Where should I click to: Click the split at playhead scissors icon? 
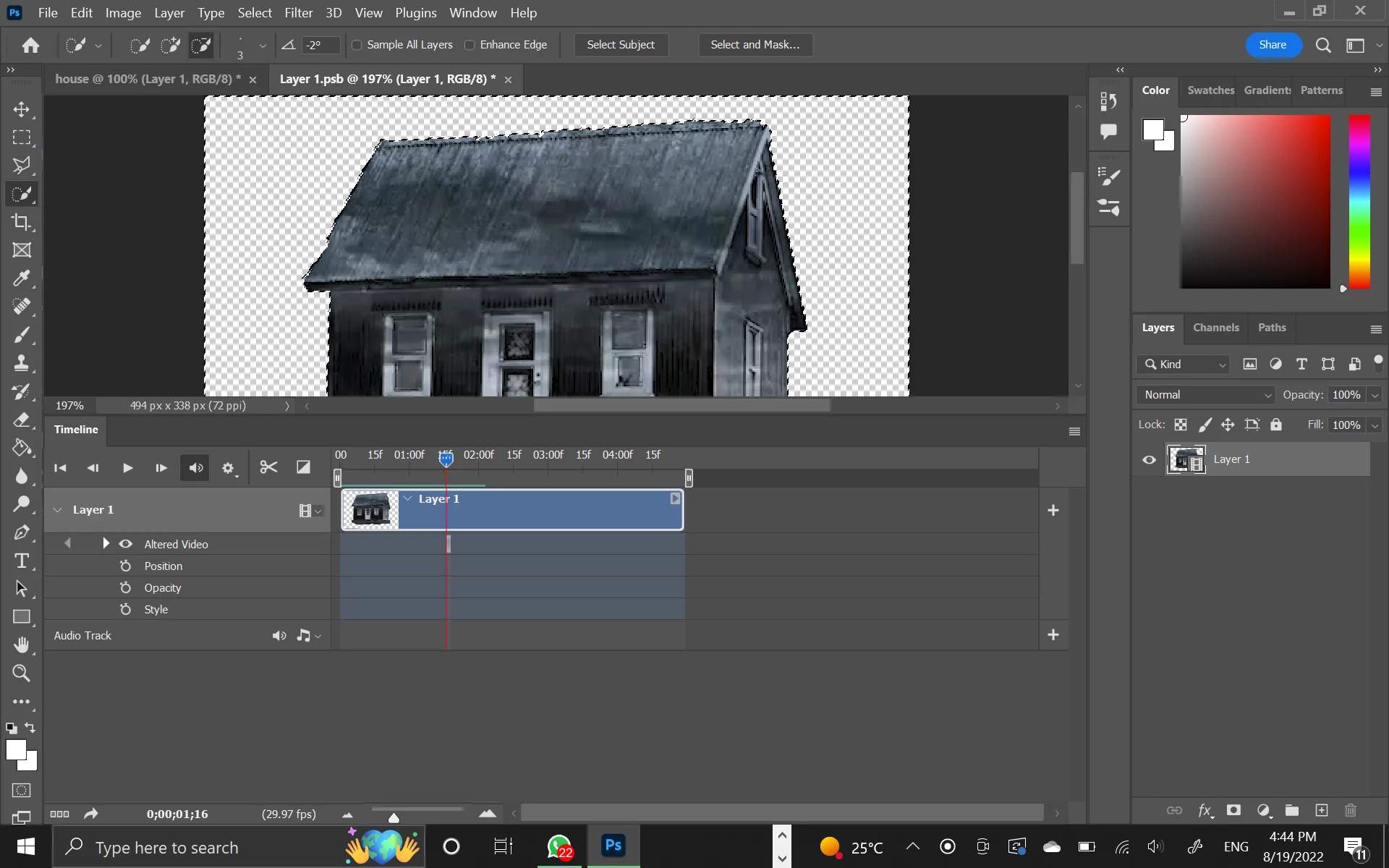[x=268, y=467]
